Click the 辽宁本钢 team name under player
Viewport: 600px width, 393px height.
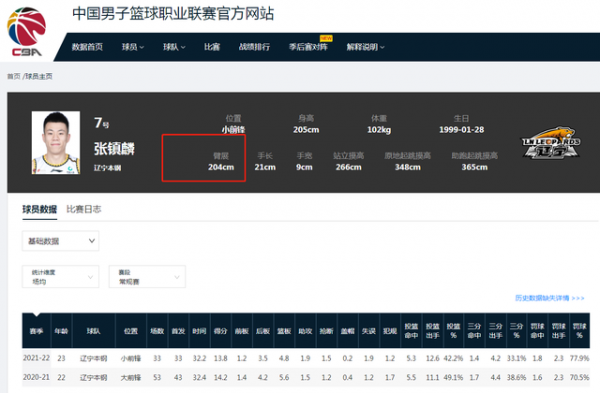tap(108, 168)
